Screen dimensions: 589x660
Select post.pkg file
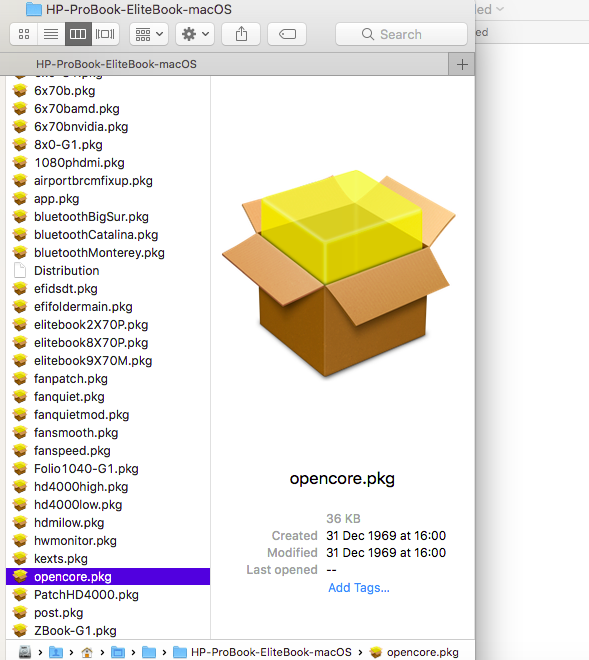tap(108, 613)
